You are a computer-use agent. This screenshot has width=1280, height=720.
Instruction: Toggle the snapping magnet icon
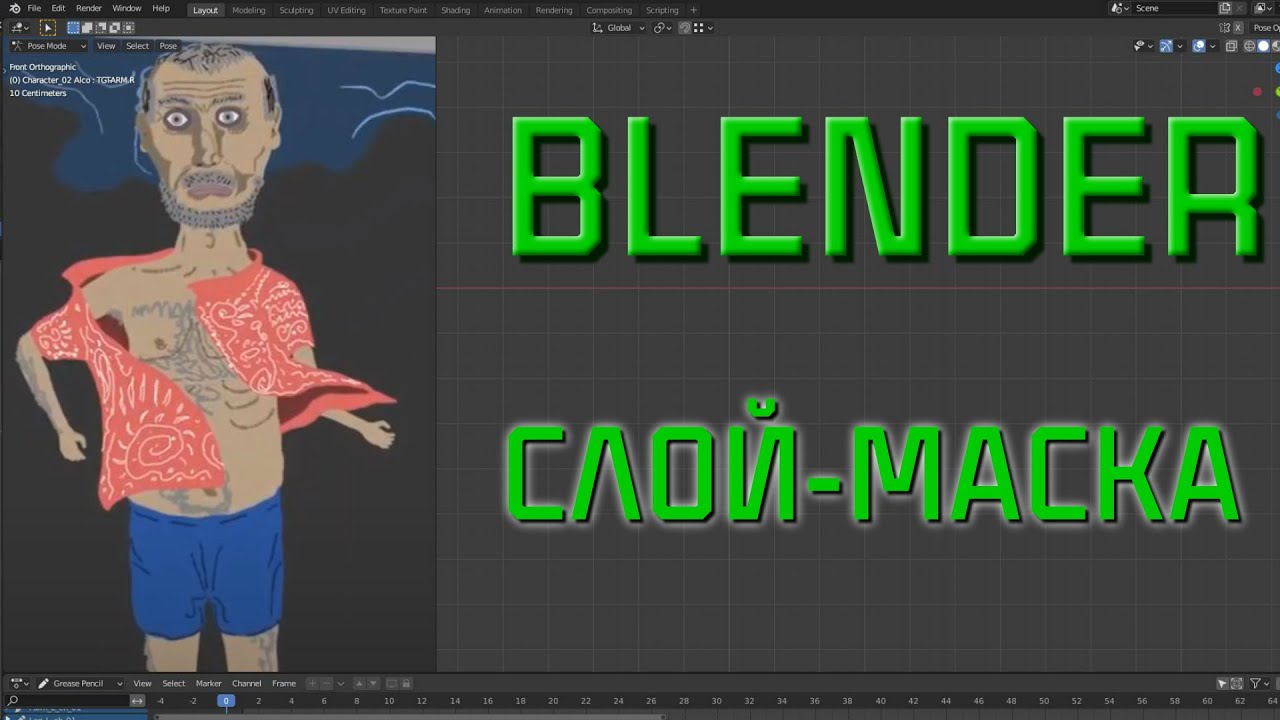pos(685,28)
